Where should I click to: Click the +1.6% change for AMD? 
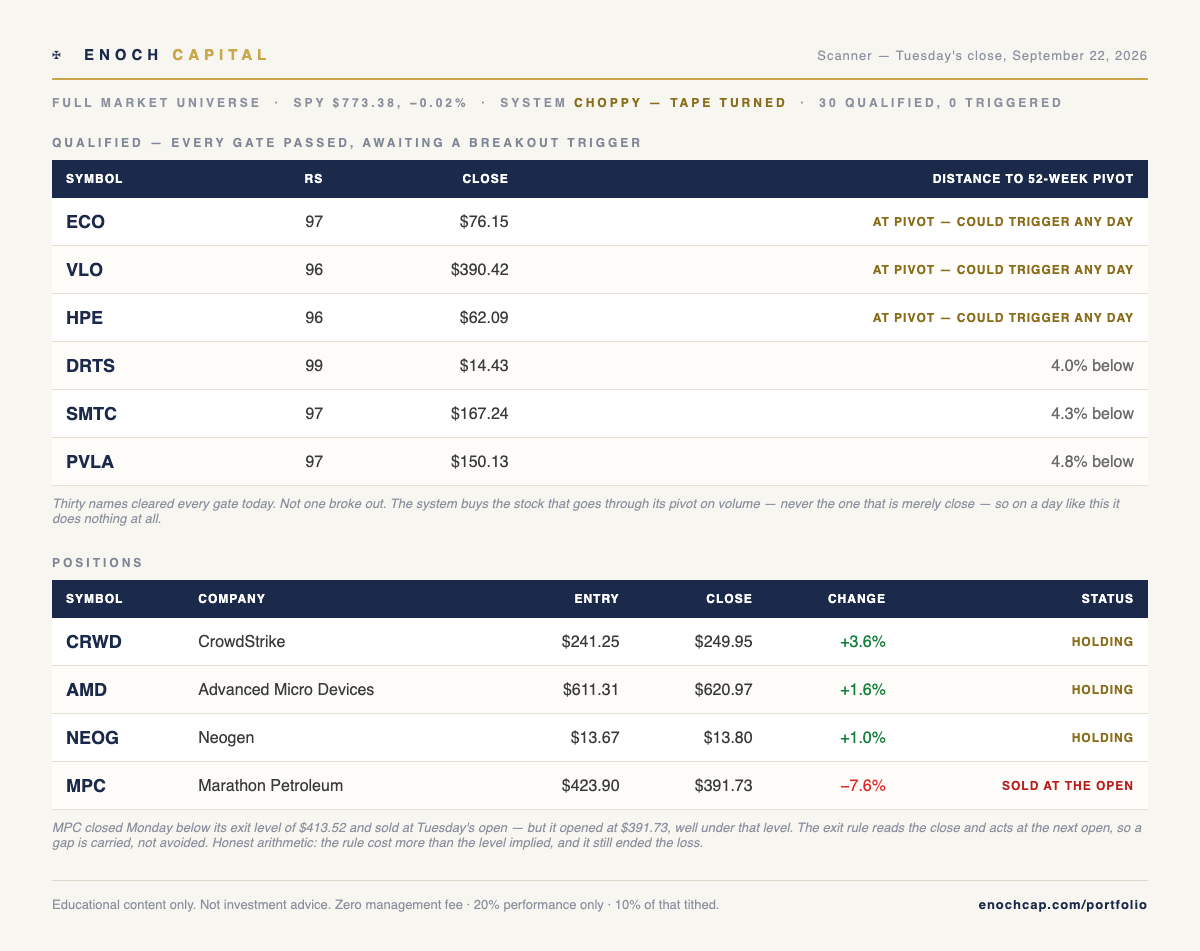863,690
